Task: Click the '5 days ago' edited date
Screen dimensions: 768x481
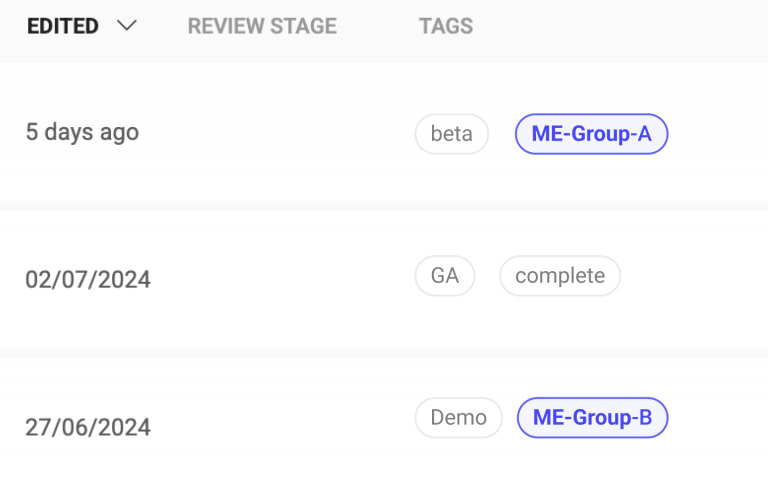Action: (x=82, y=132)
